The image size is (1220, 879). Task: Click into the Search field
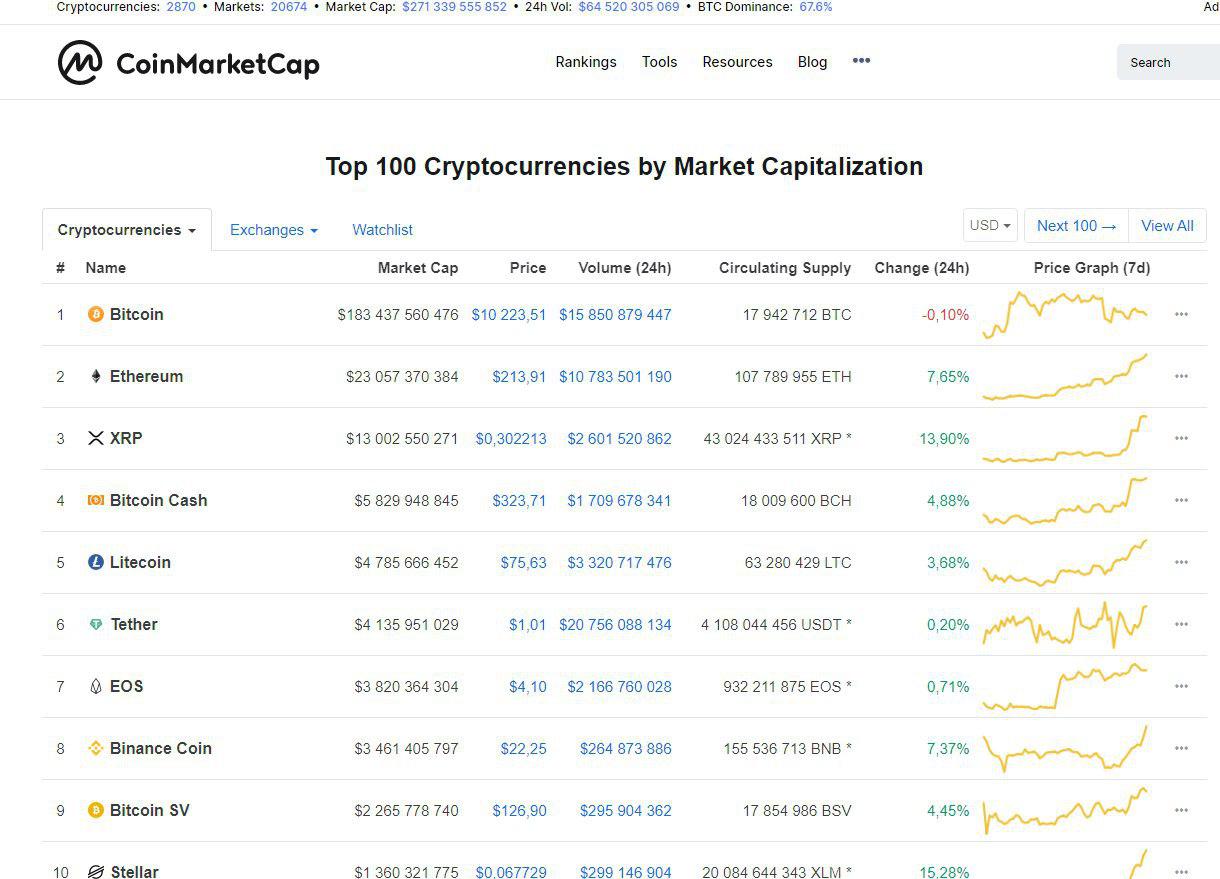[1168, 62]
